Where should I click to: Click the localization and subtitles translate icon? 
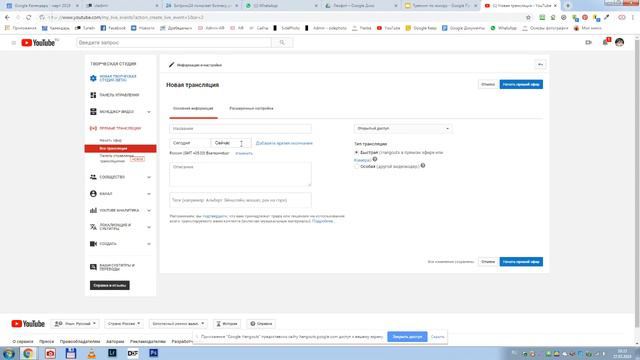[93, 227]
